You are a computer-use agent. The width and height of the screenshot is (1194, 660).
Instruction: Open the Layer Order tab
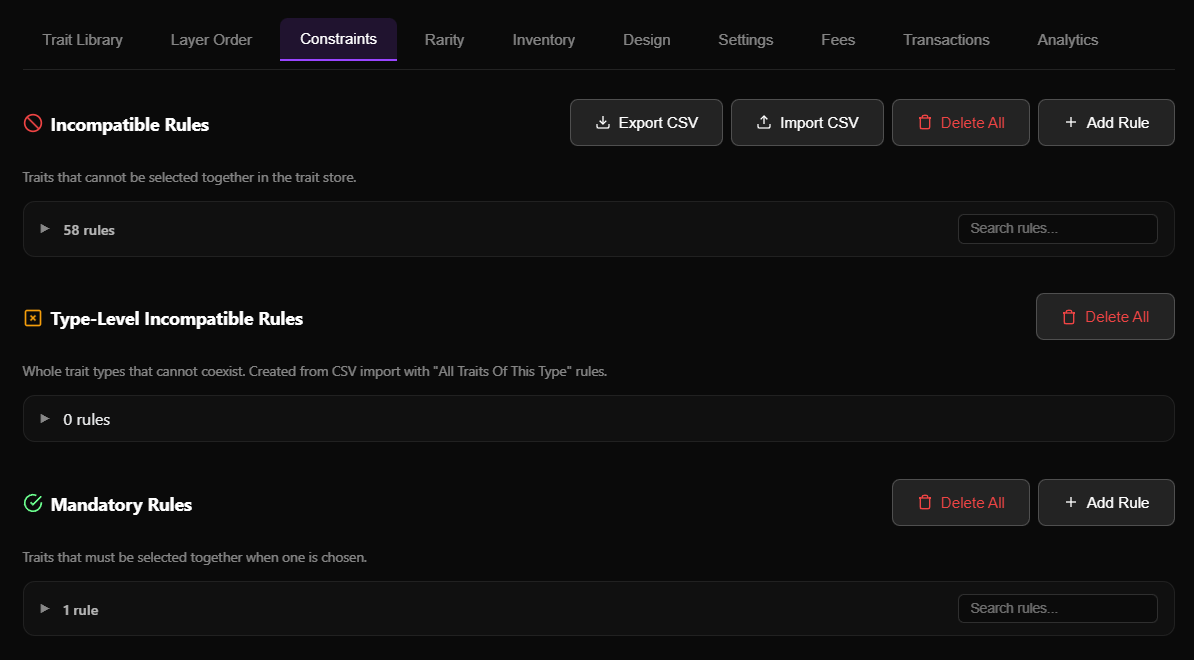211,40
